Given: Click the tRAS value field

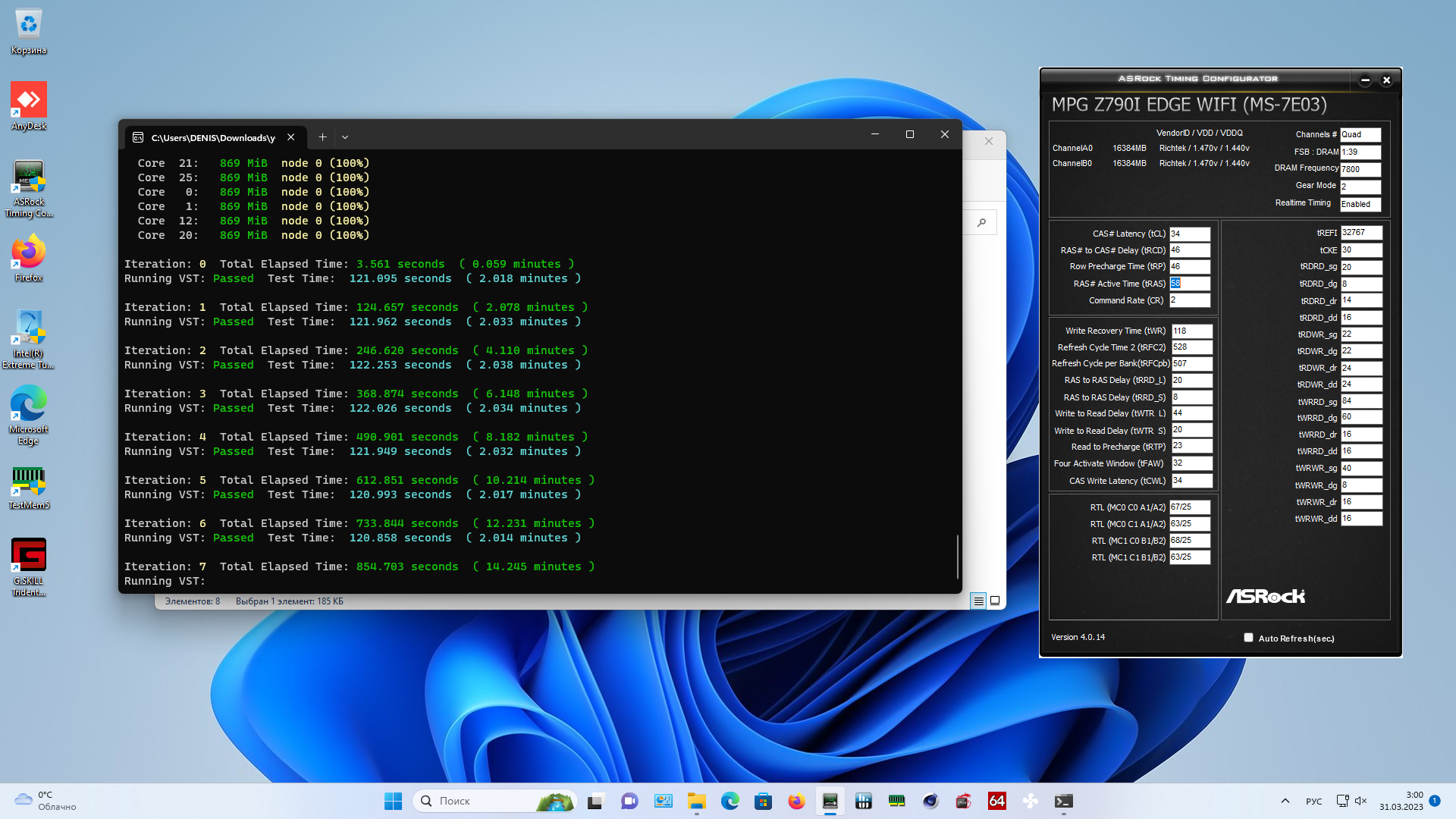Looking at the screenshot, I should pyautogui.click(x=1189, y=283).
